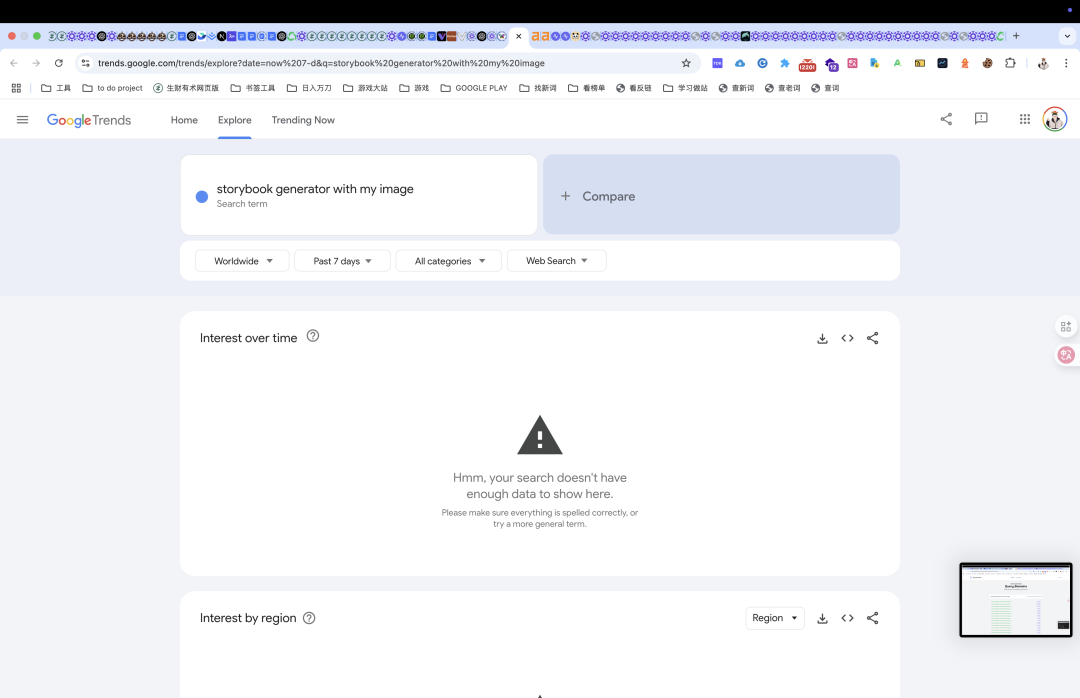The width and height of the screenshot is (1080, 698).
Task: Open embed code for Interest by region
Action: click(847, 618)
